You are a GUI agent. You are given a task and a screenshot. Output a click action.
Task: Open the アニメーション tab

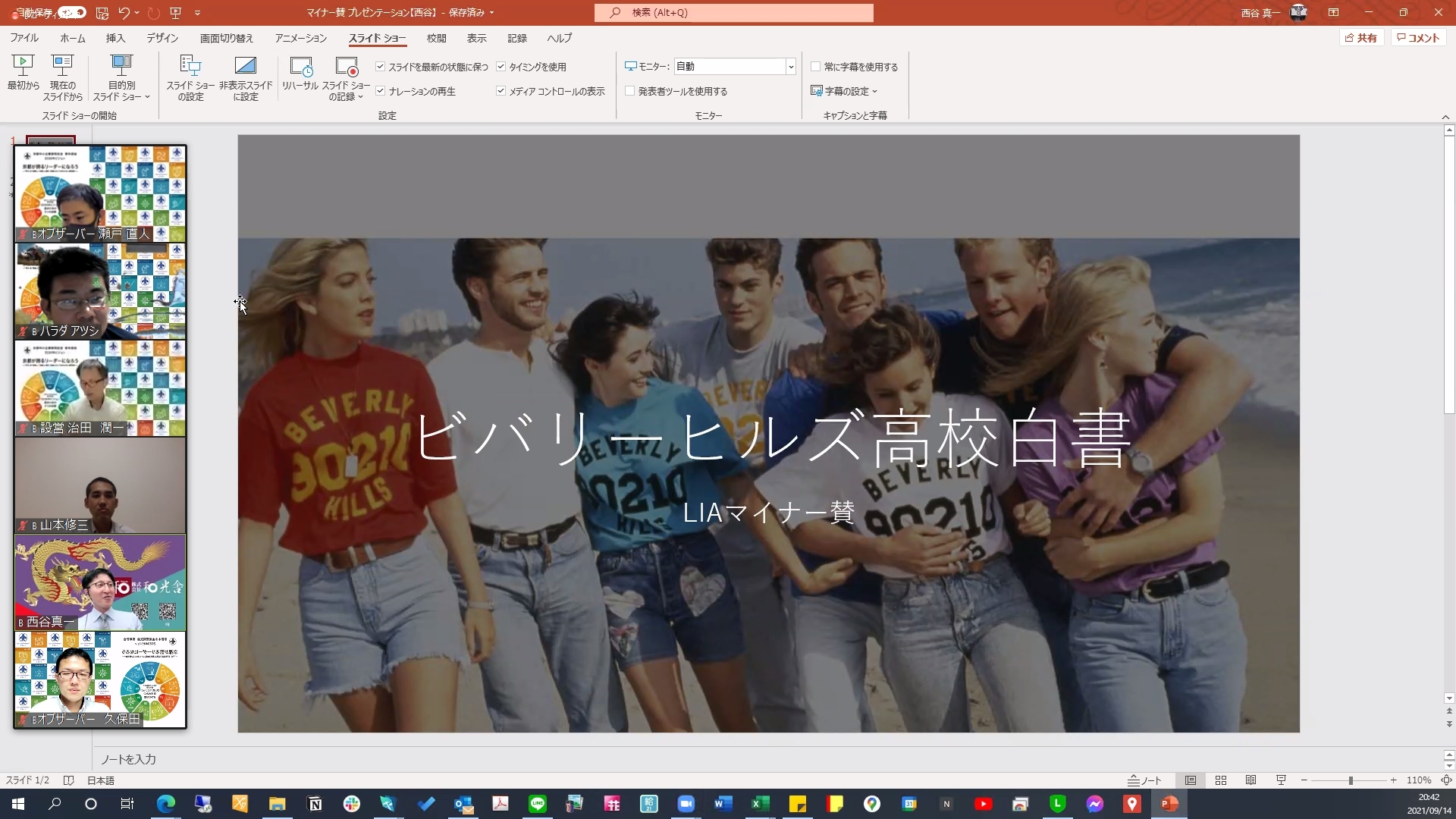(301, 38)
